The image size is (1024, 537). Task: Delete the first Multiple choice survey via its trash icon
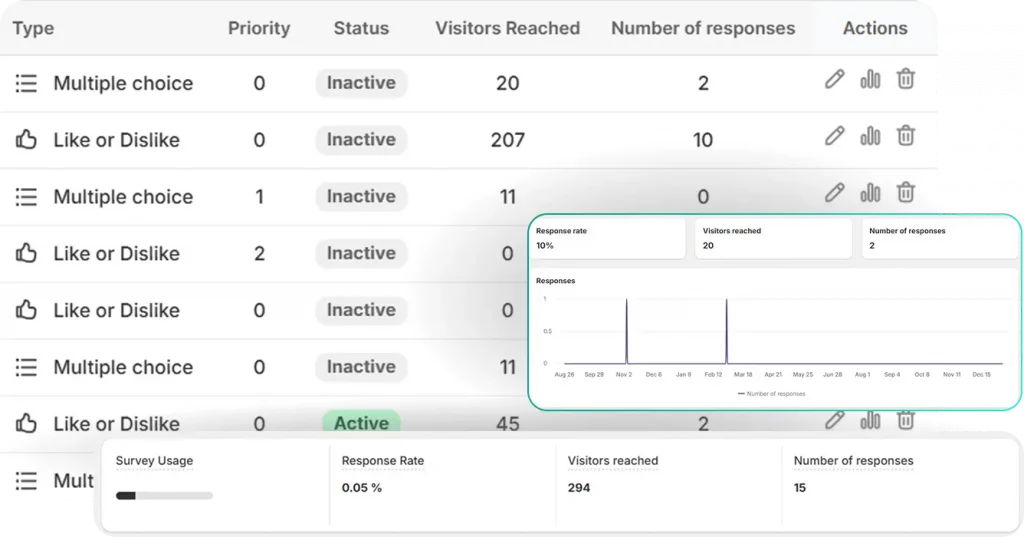point(905,80)
